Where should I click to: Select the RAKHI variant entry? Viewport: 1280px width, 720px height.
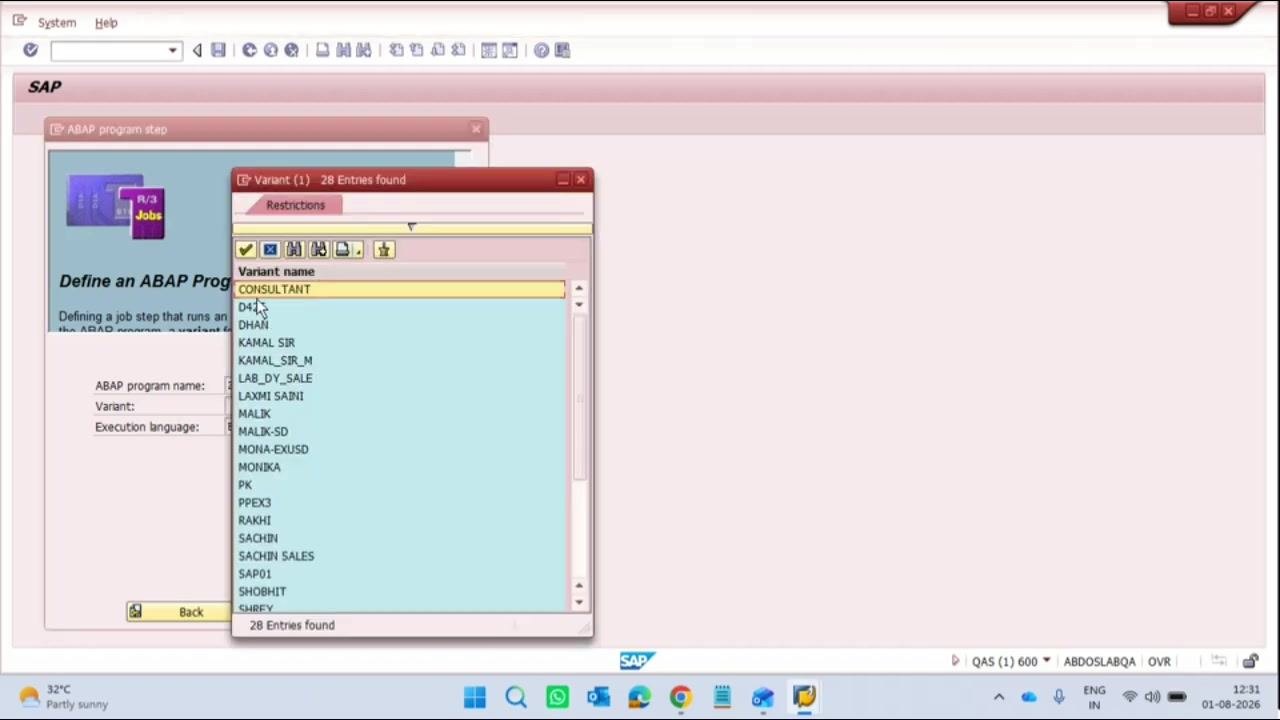pyautogui.click(x=401, y=521)
